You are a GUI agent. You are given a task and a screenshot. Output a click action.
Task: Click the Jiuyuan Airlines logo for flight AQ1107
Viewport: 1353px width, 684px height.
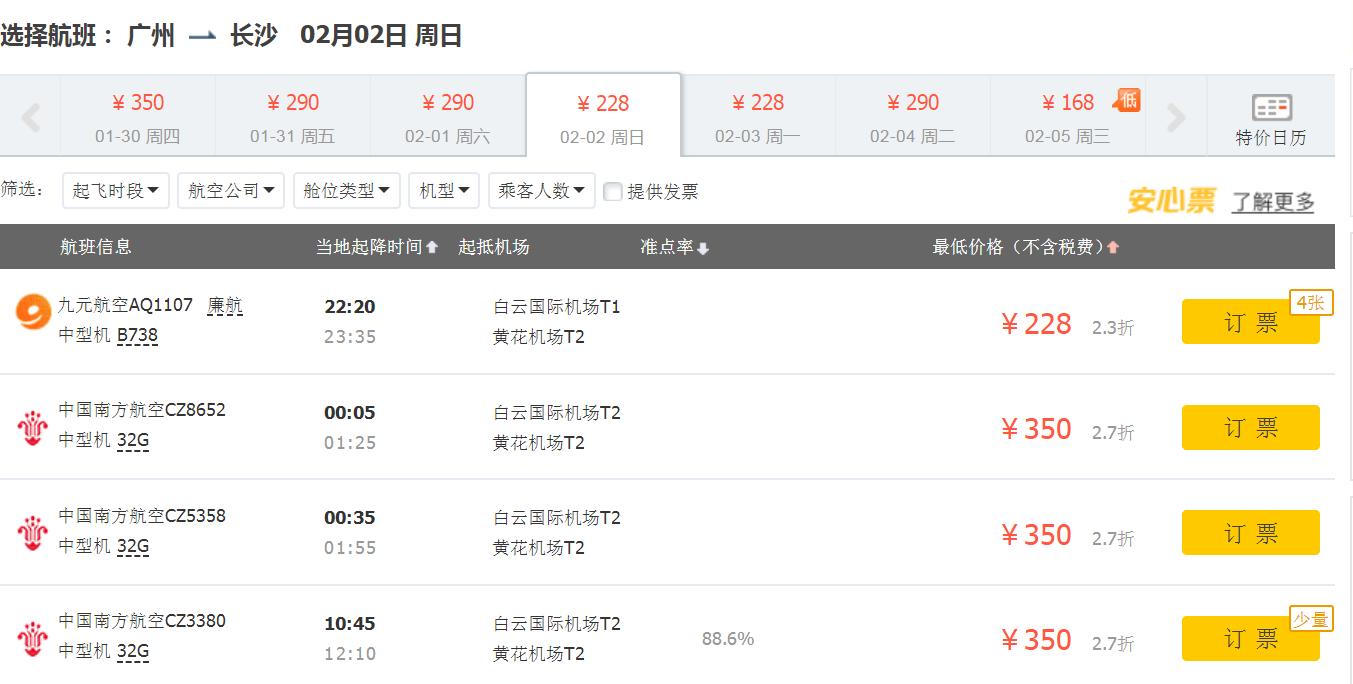[x=31, y=312]
